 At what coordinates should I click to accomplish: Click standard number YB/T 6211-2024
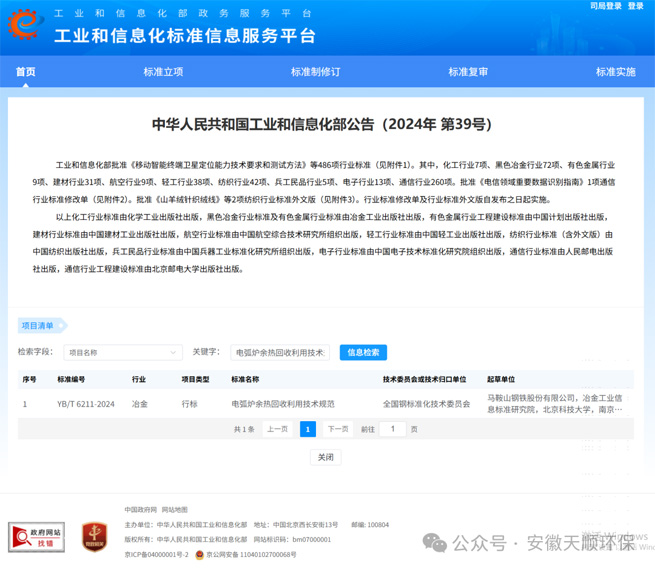point(86,404)
